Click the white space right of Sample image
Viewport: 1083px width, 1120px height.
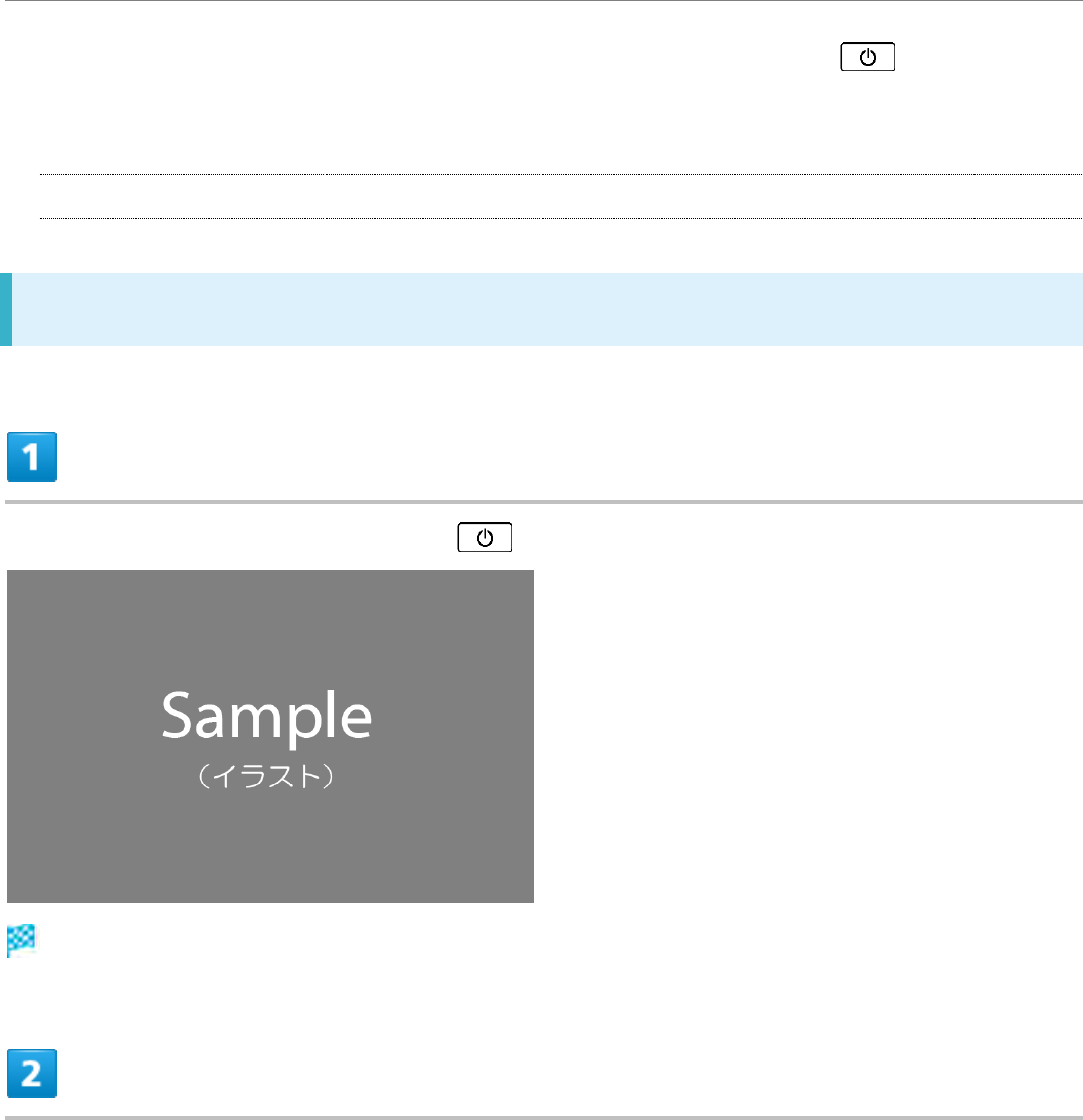click(808, 737)
